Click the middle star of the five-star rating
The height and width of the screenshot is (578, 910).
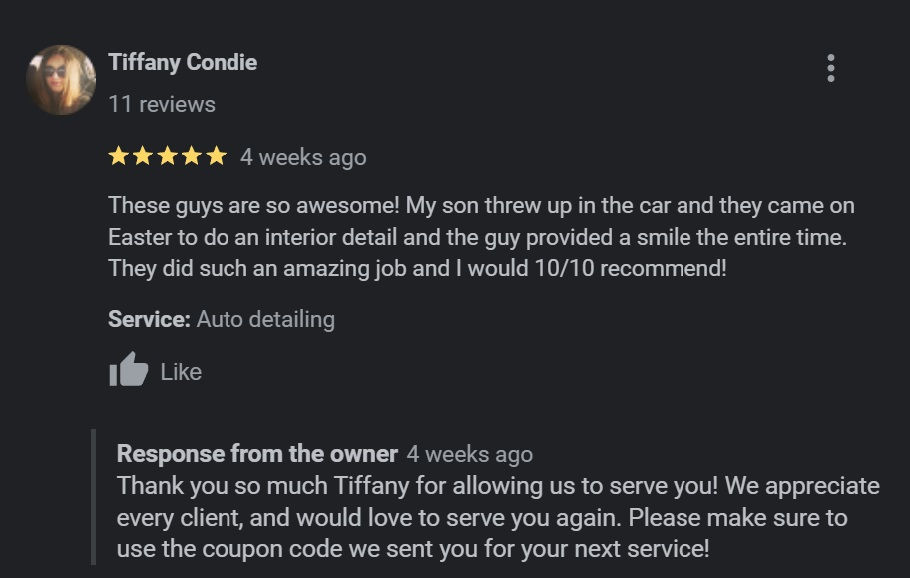point(169,156)
